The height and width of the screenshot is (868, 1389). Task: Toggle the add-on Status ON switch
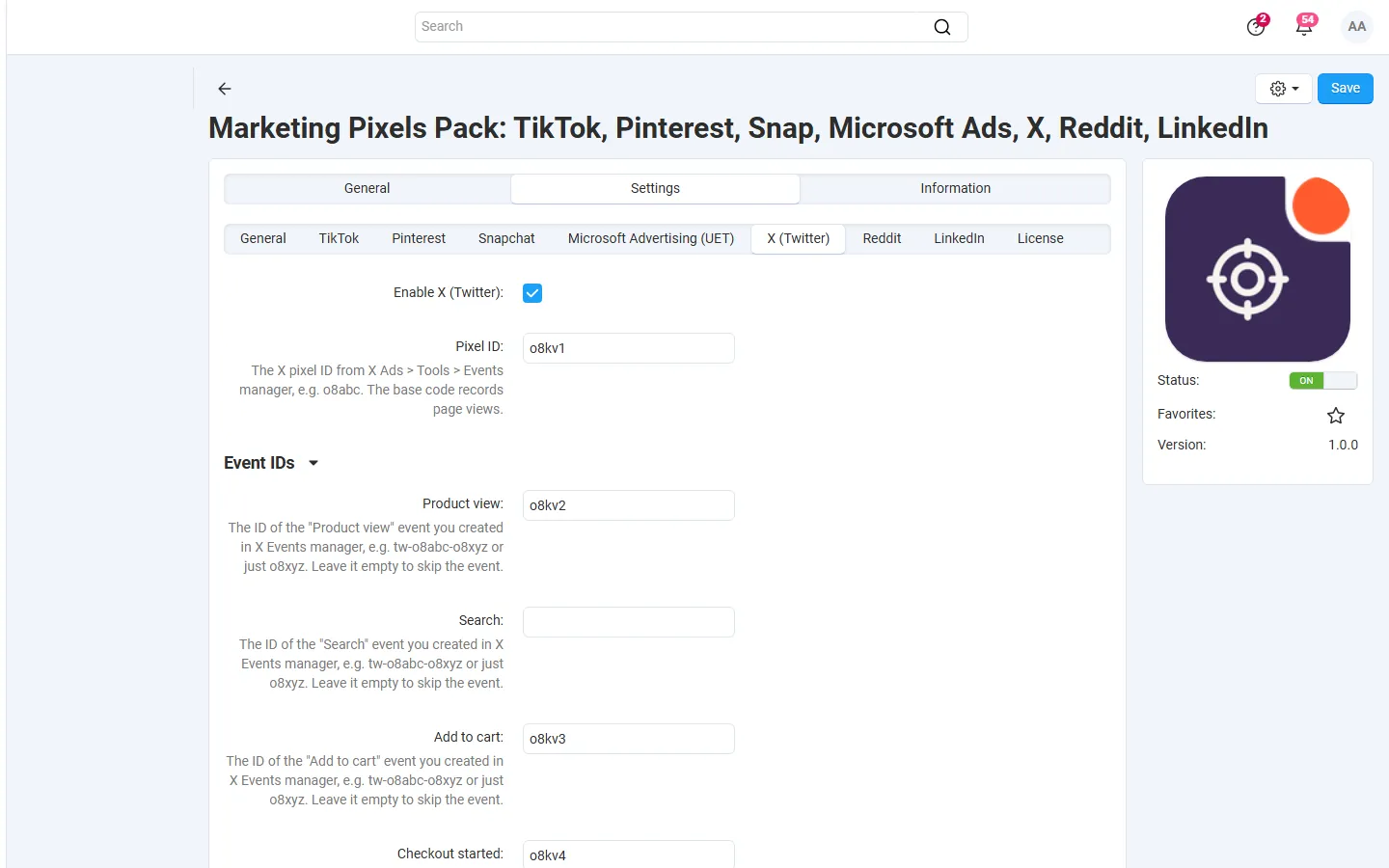click(1323, 381)
